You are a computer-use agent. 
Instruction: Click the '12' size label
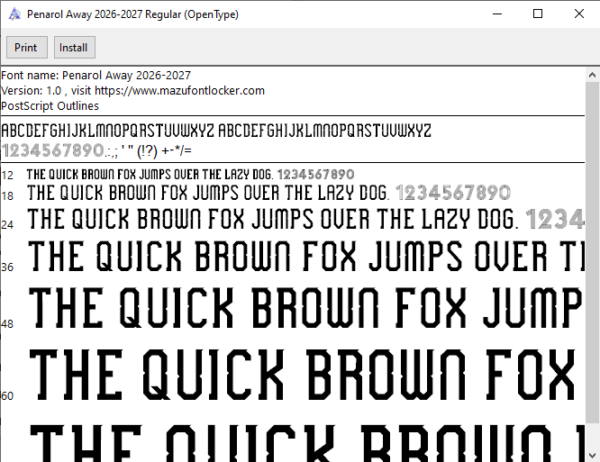point(7,175)
